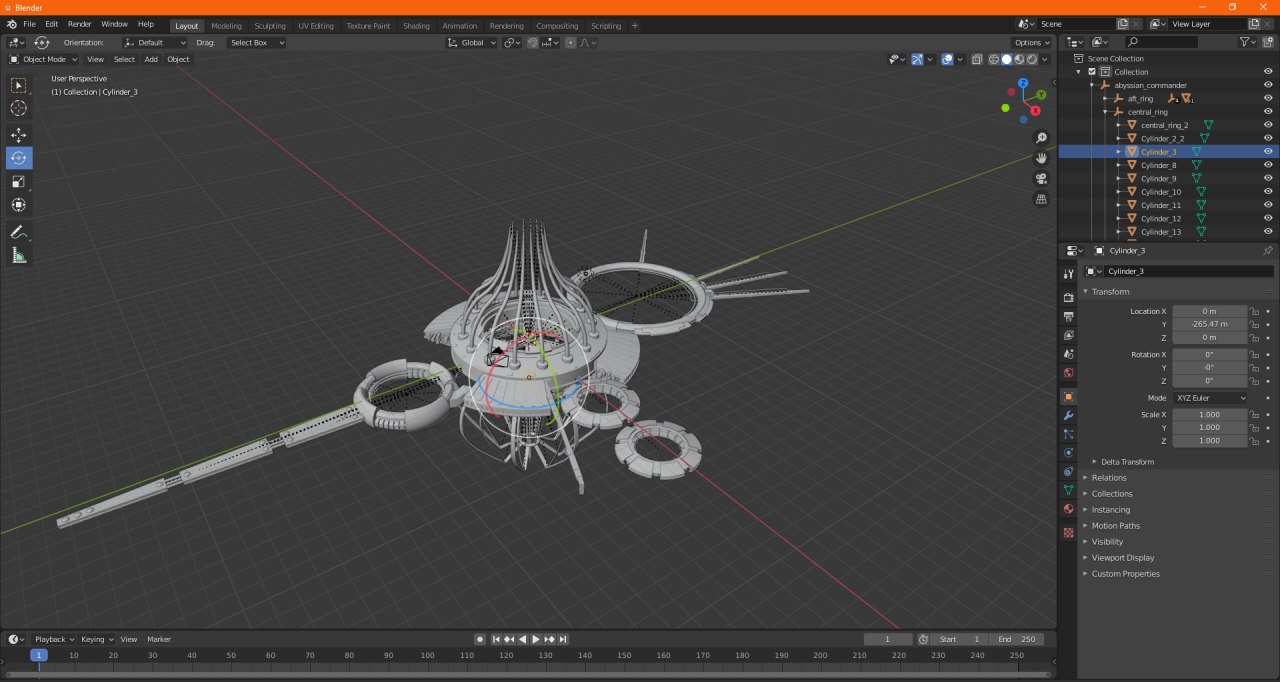The height and width of the screenshot is (682, 1280).
Task: Open the Render properties tab
Action: click(x=1068, y=297)
